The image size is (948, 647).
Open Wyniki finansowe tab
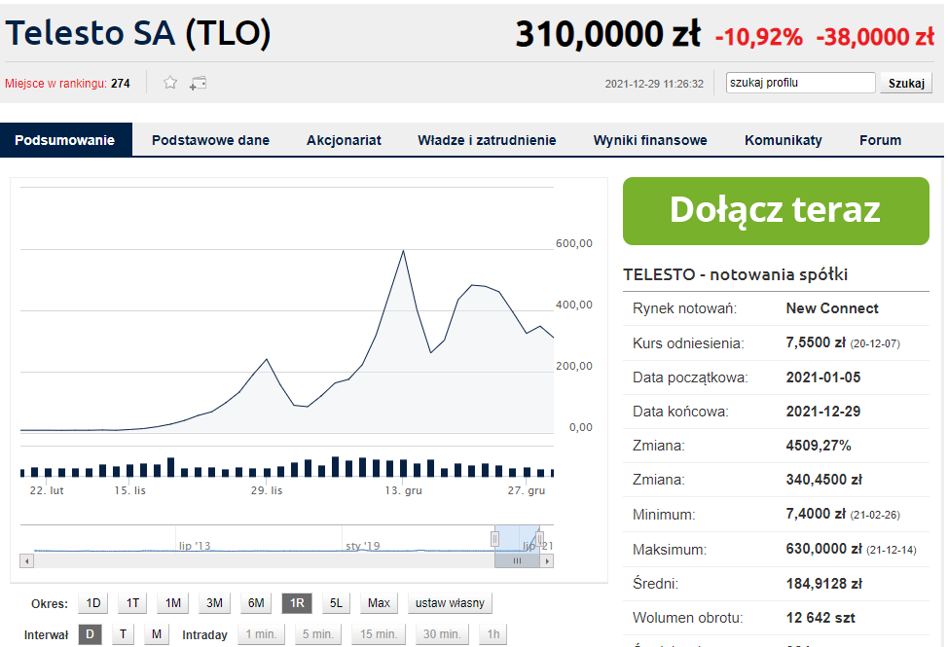(x=650, y=140)
